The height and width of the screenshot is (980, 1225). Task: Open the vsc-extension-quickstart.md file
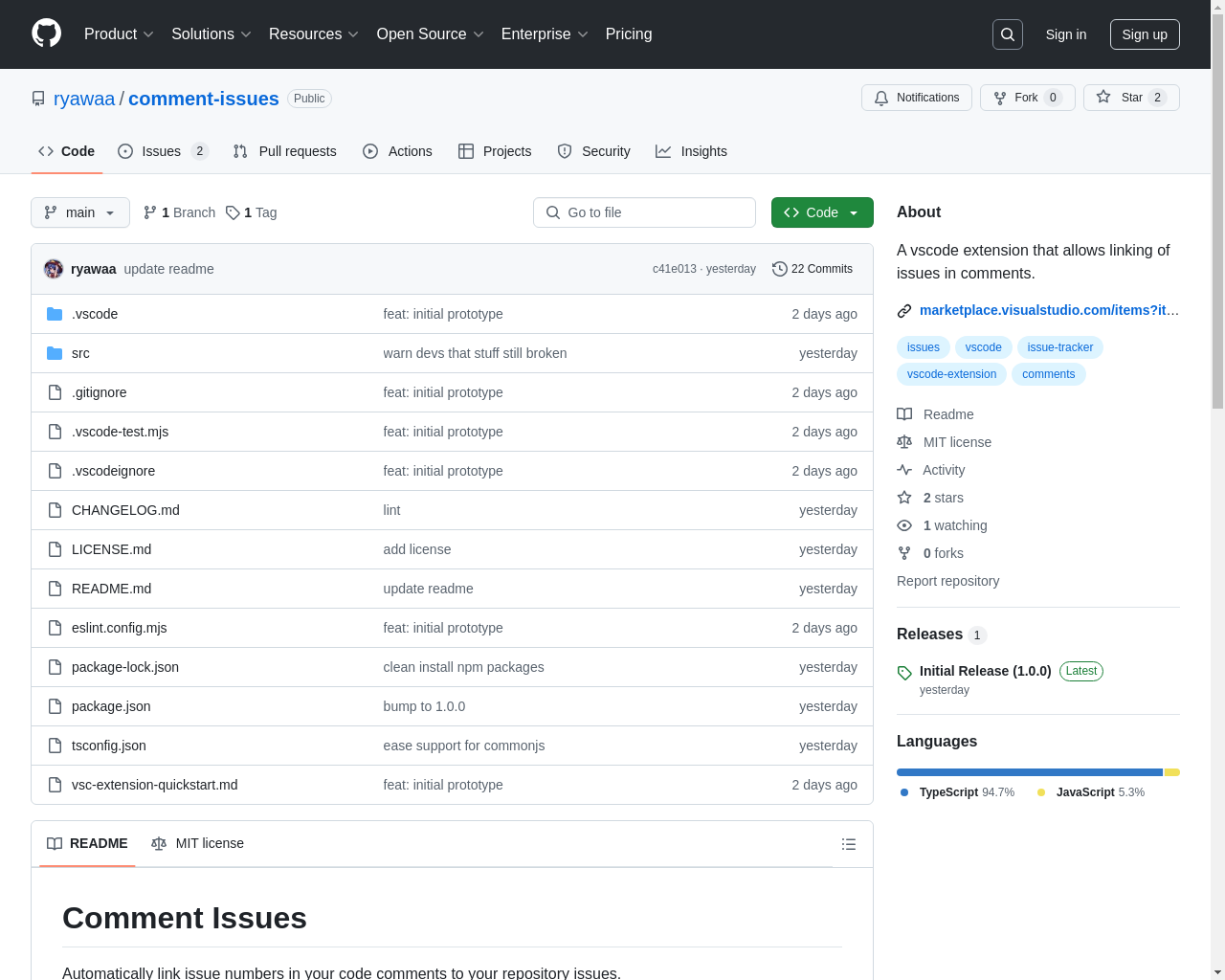(154, 785)
